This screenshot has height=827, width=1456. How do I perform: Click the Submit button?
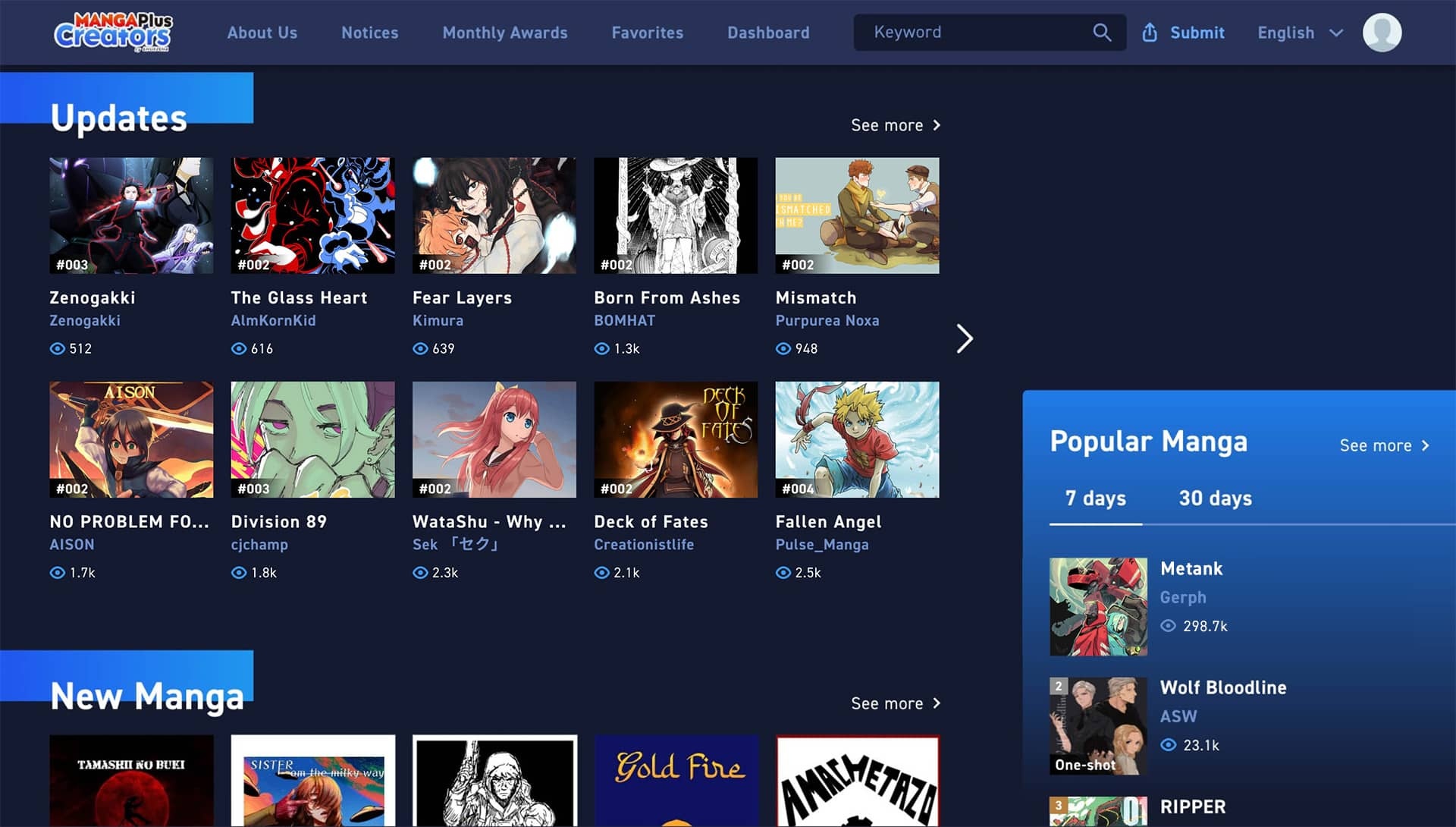(1197, 33)
